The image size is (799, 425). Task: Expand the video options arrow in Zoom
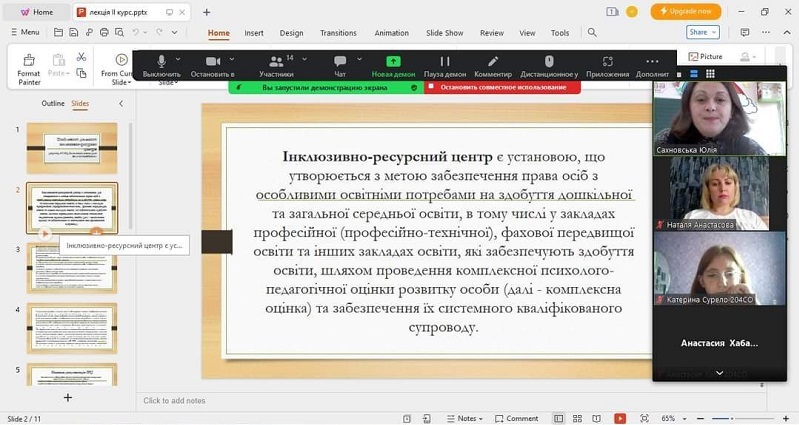[232, 59]
